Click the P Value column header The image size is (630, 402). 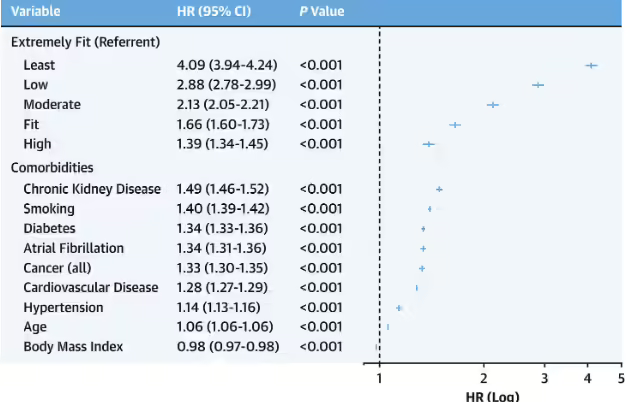pyautogui.click(x=322, y=12)
